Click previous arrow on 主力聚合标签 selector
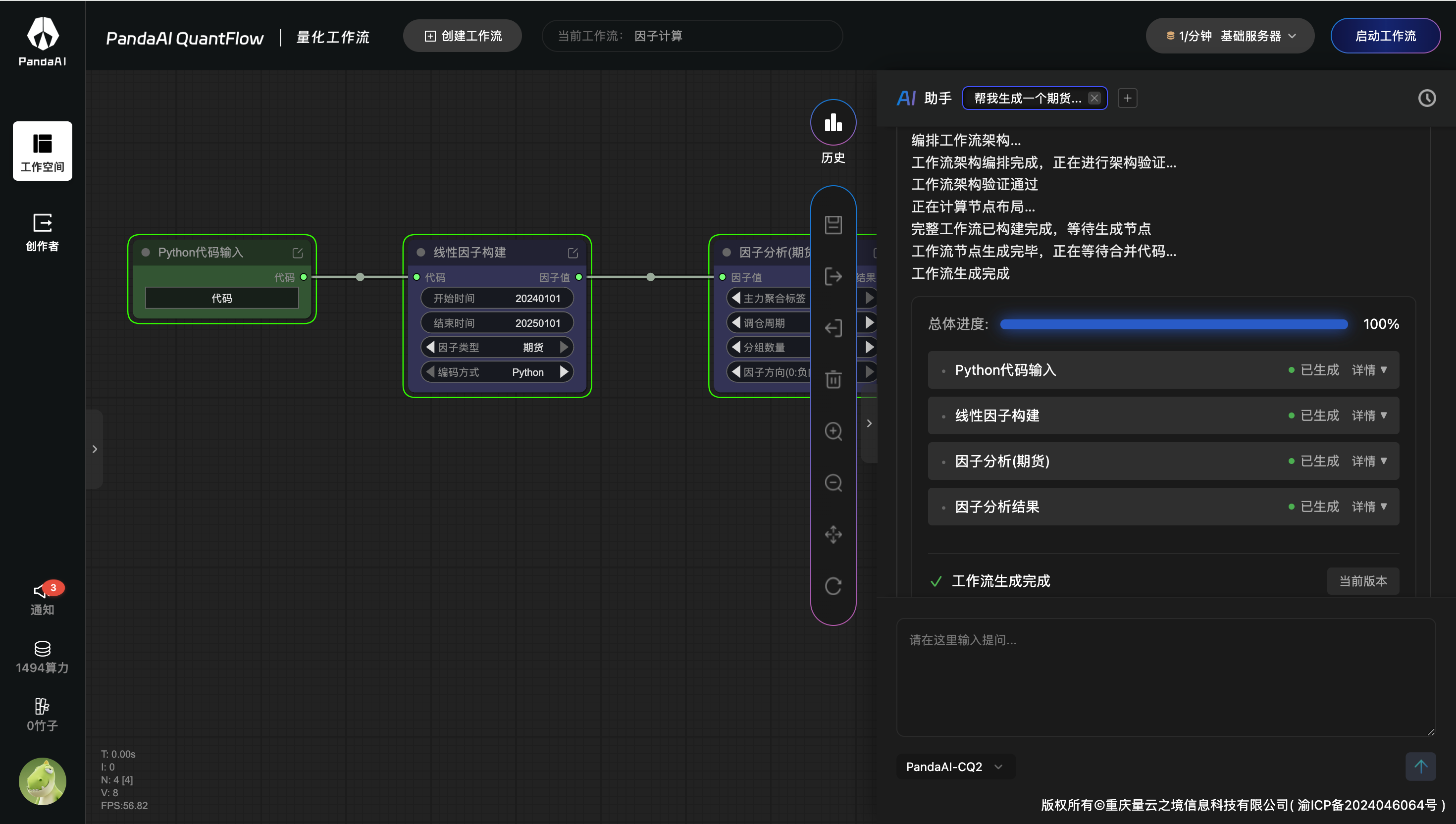 pos(735,298)
